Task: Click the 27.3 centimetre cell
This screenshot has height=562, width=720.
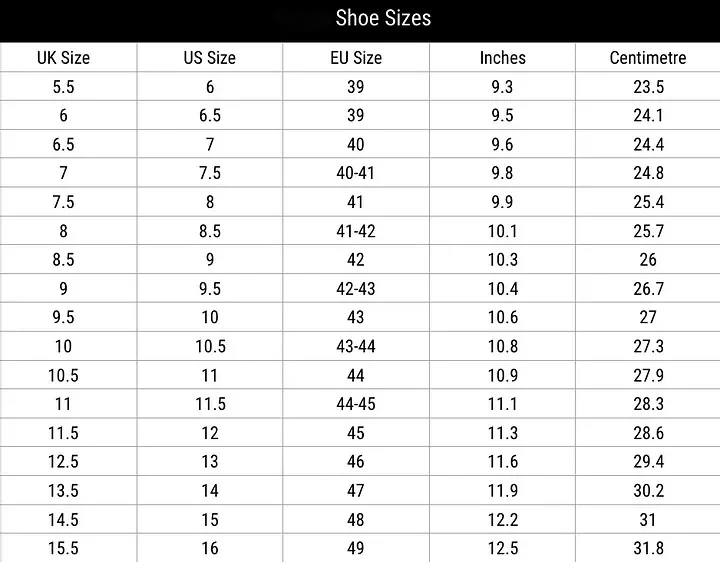Action: pyautogui.click(x=648, y=346)
